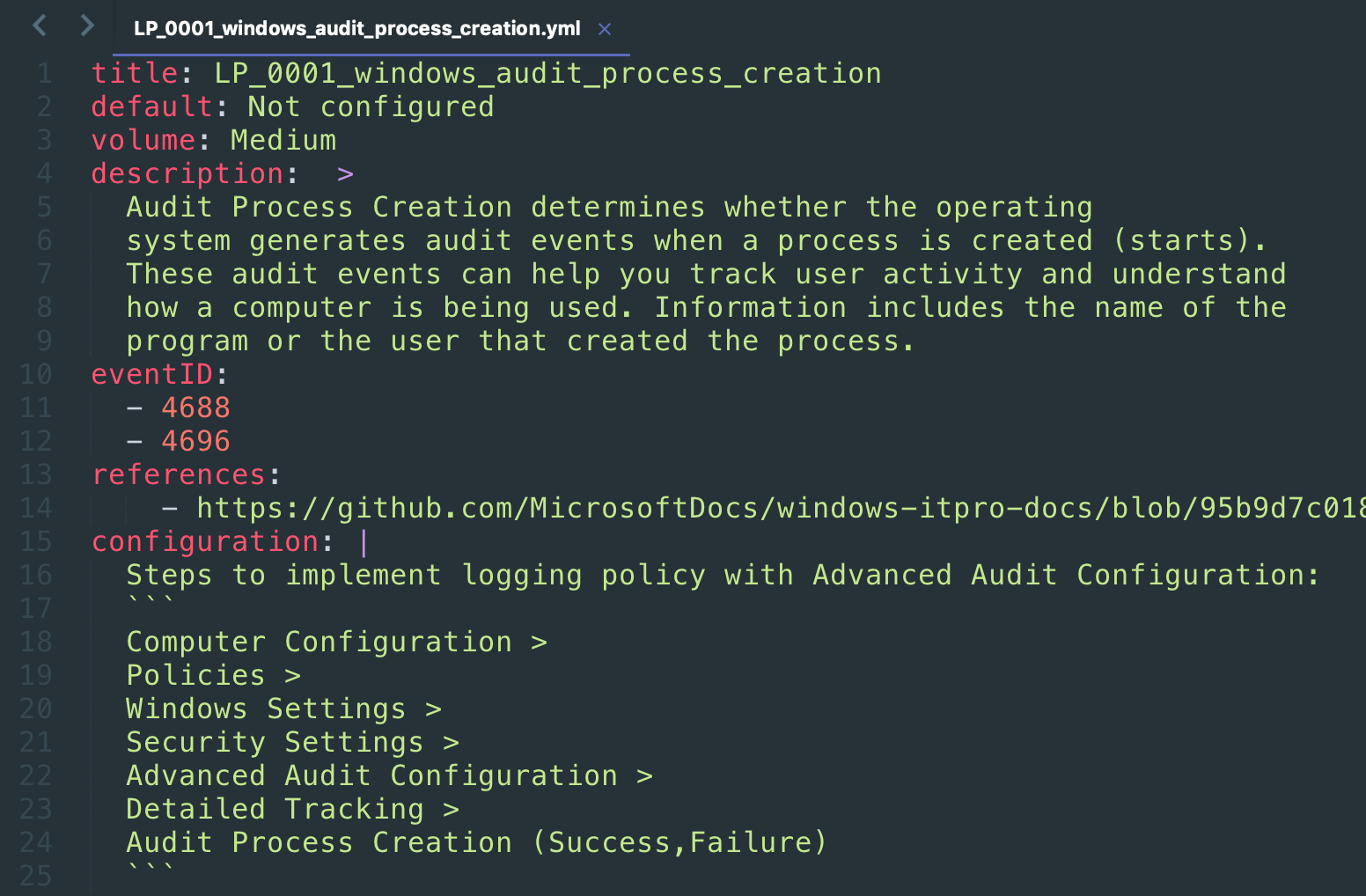The image size is (1366, 896).
Task: Click the line starting 'These audit events'
Action: pos(706,274)
